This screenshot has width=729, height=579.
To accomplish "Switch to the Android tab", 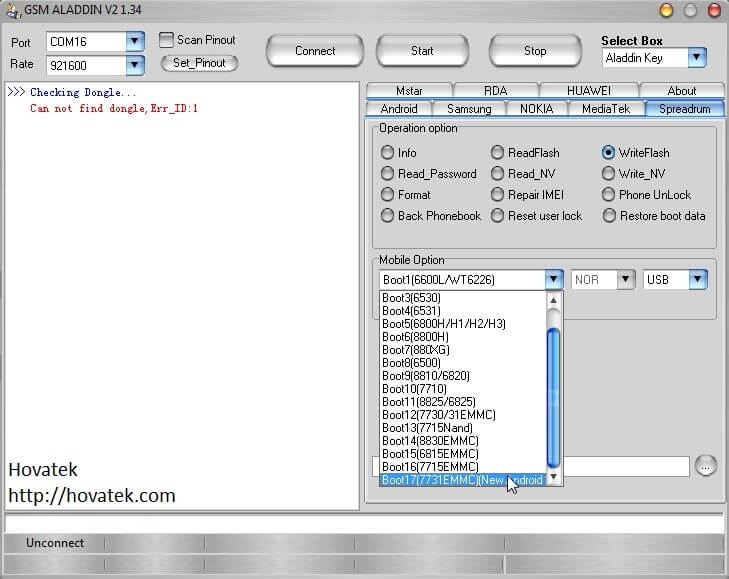I will point(399,108).
